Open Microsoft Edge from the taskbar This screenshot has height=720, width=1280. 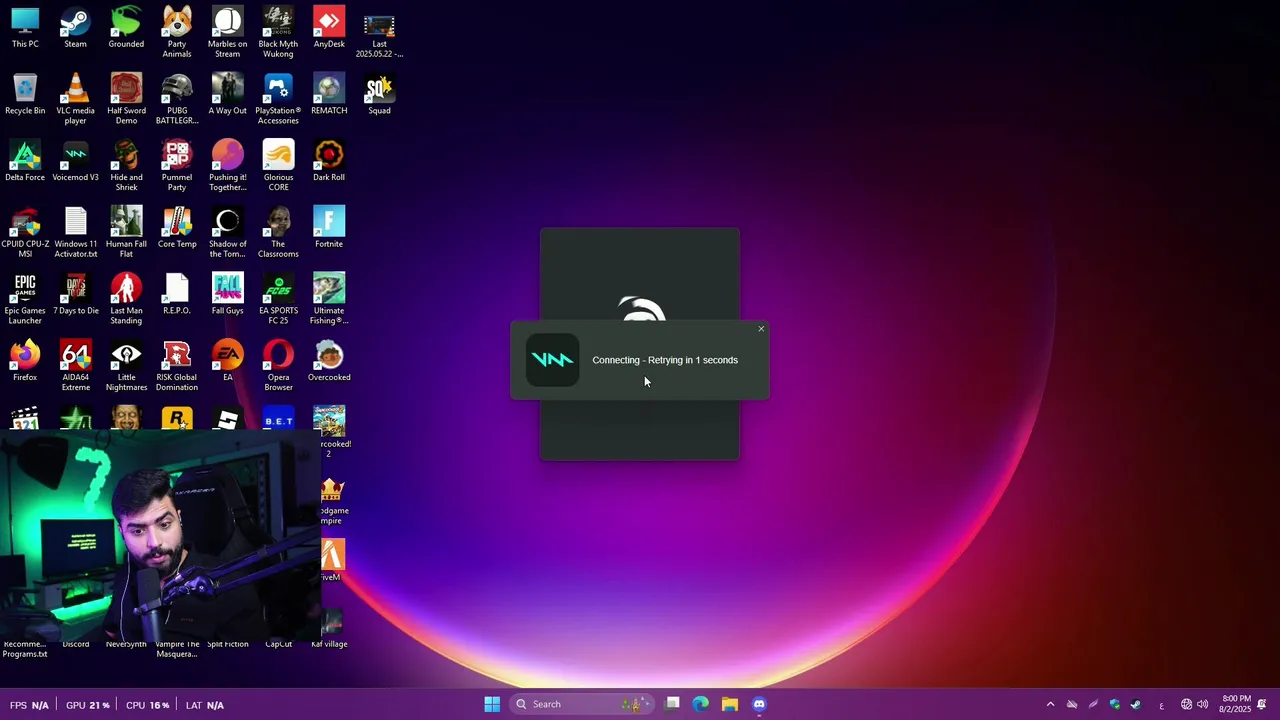[701, 704]
